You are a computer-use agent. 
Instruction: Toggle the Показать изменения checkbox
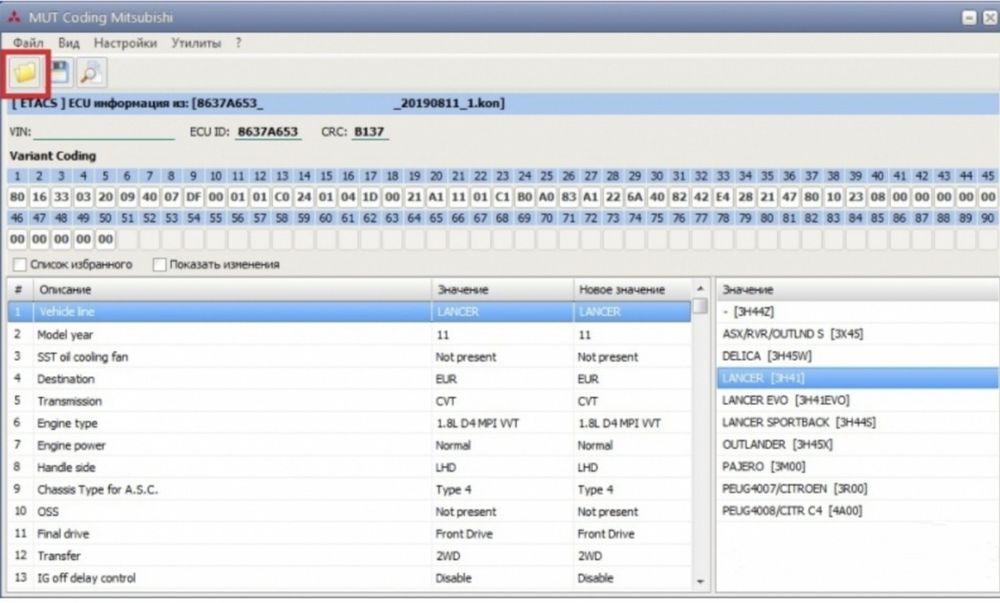click(159, 265)
